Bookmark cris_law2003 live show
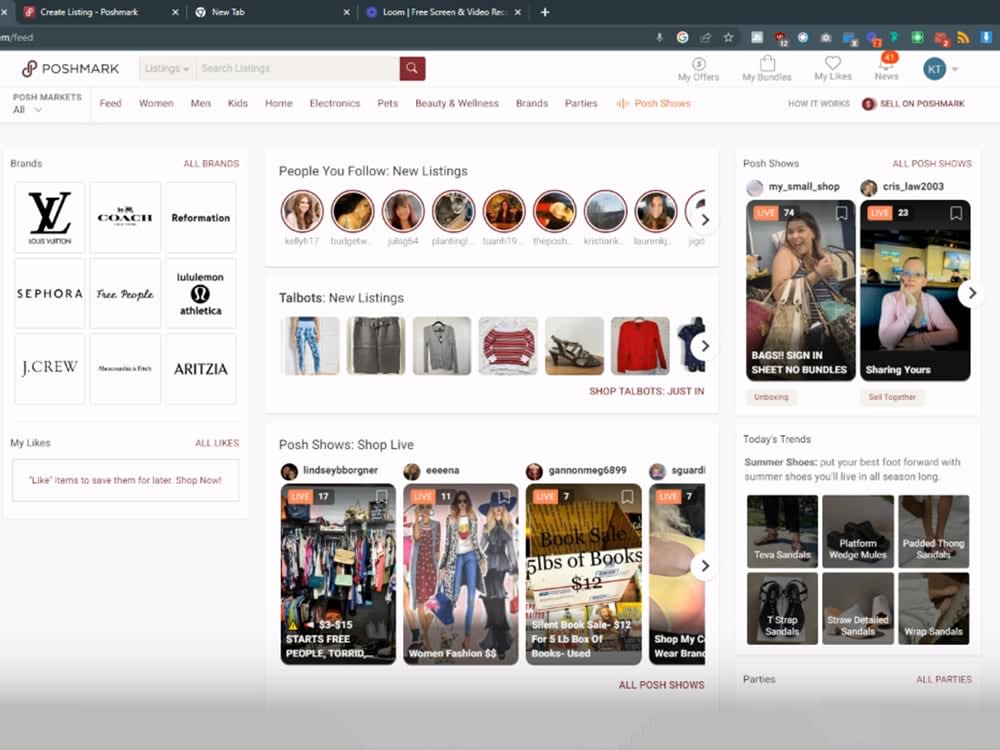 (955, 213)
